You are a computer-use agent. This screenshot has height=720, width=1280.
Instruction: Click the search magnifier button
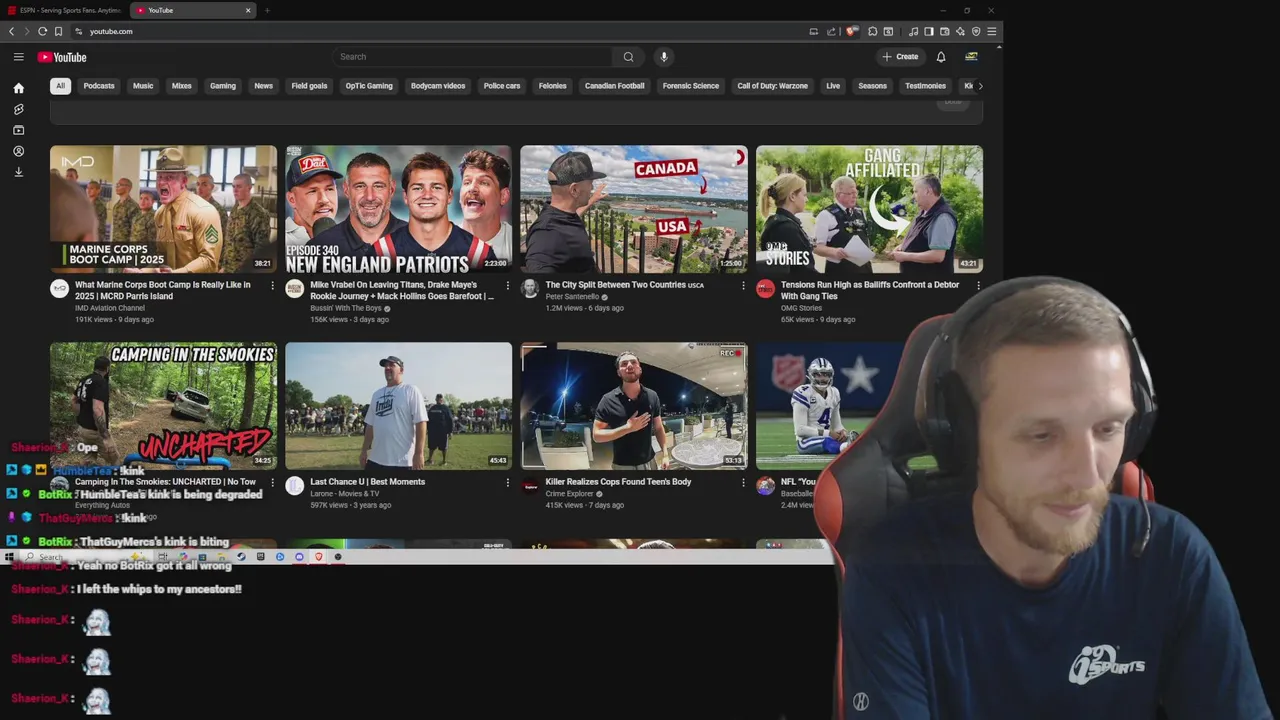(x=628, y=57)
